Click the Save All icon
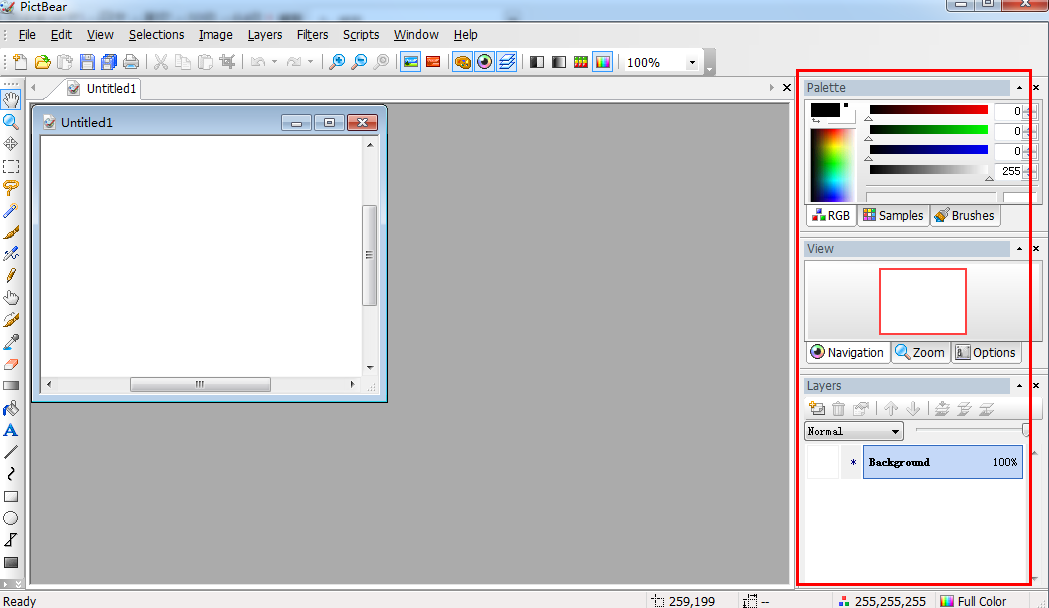Viewport: 1049px width, 608px height. [x=109, y=62]
